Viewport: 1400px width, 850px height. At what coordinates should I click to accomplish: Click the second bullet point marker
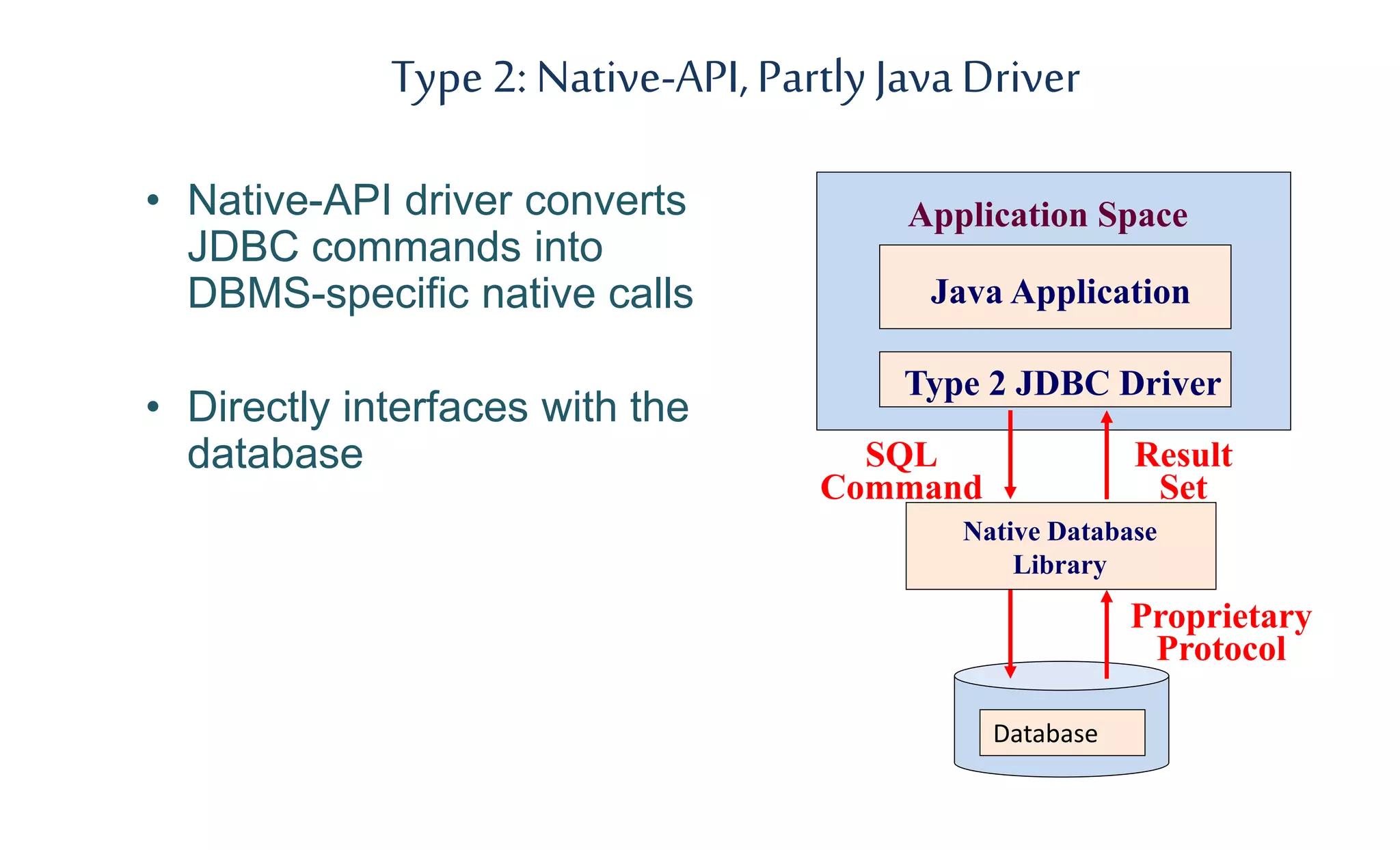click(x=153, y=408)
